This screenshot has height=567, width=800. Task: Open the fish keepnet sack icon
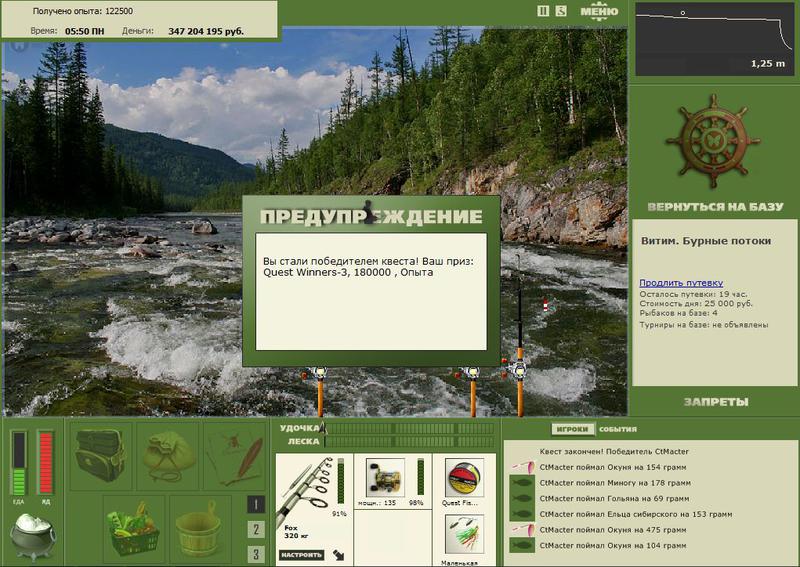point(168,455)
